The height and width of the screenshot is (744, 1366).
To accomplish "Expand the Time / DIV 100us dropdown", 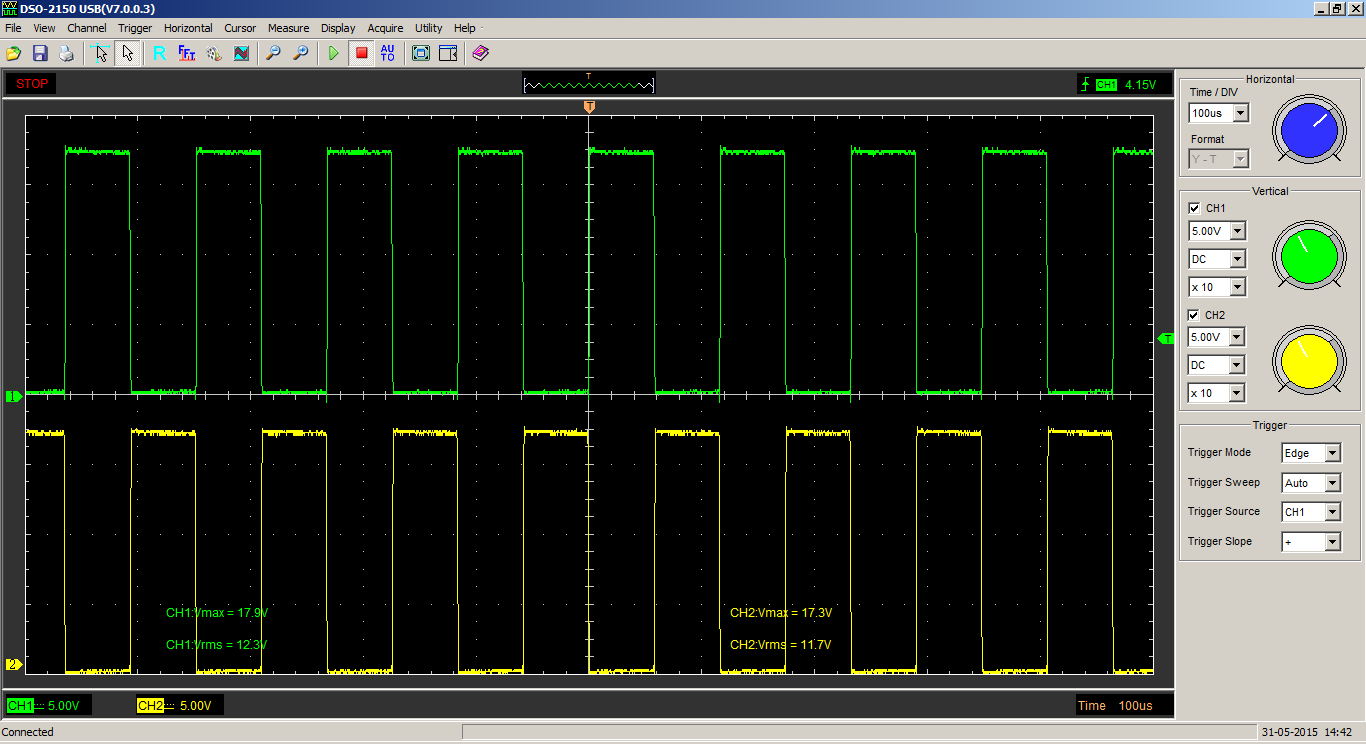I will (1239, 114).
